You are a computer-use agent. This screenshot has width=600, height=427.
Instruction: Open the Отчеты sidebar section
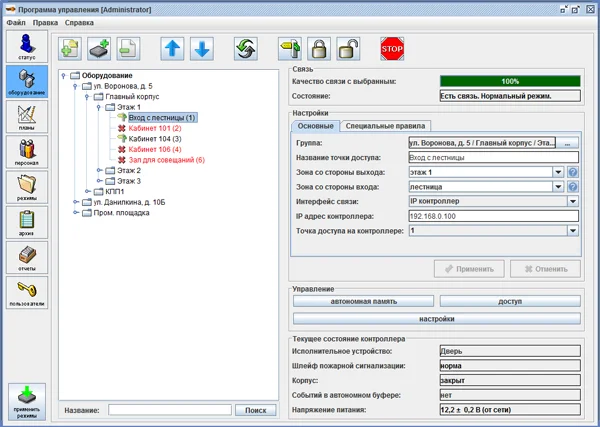[26, 258]
